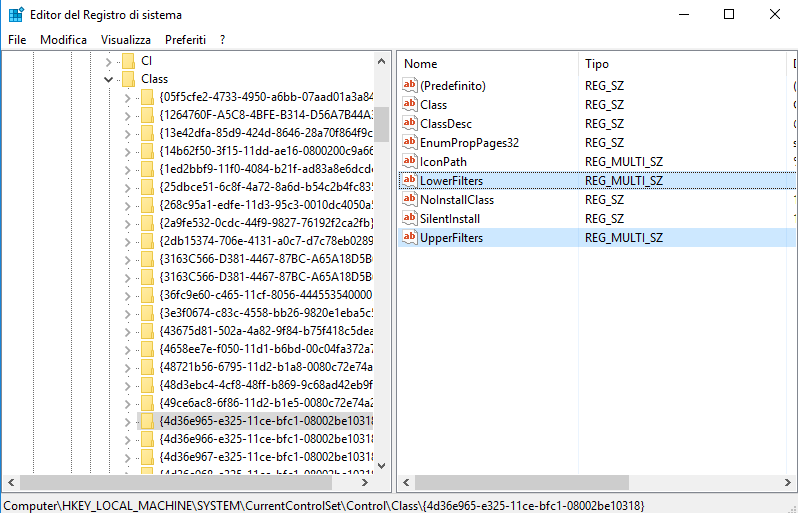
Task: Collapse the Class tree node
Action: (108, 79)
